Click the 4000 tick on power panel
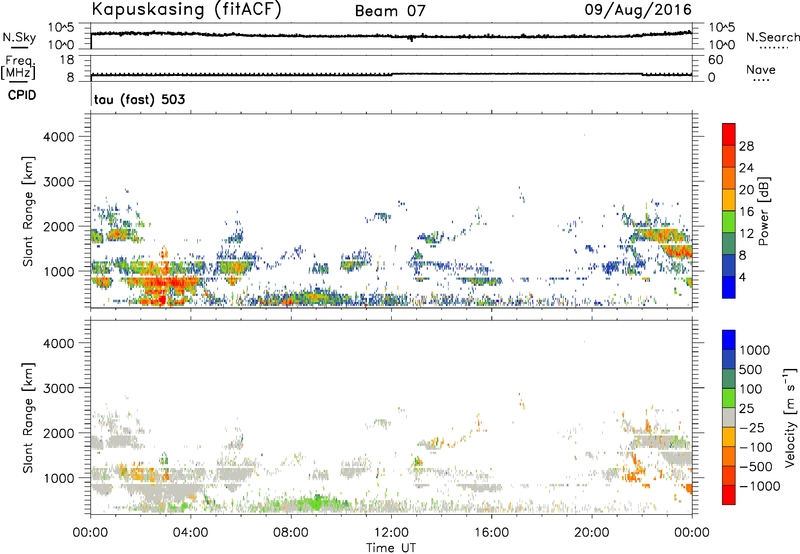Image resolution: width=800 pixels, height=554 pixels. (x=59, y=137)
